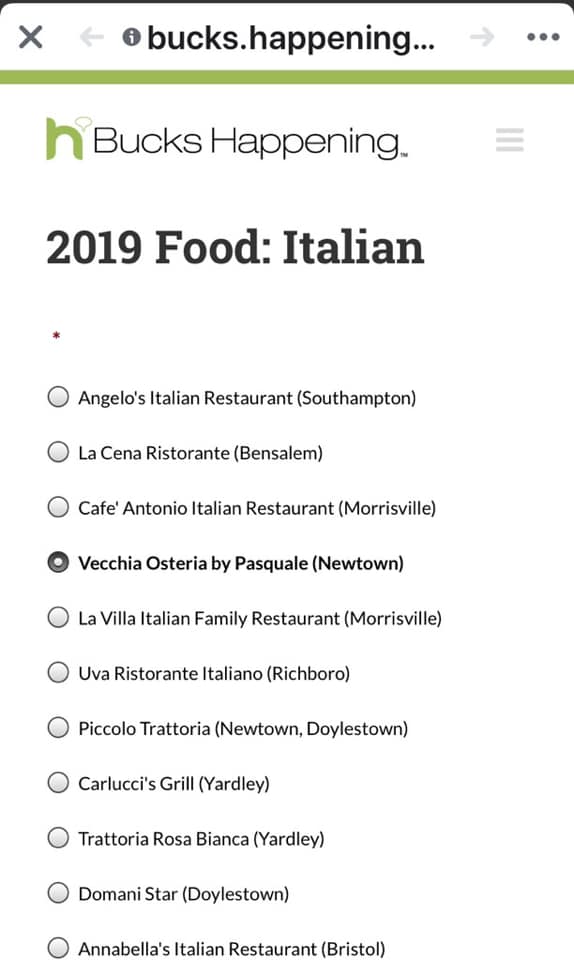Open the hamburger navigation menu
This screenshot has height=960, width=574.
pos(510,140)
